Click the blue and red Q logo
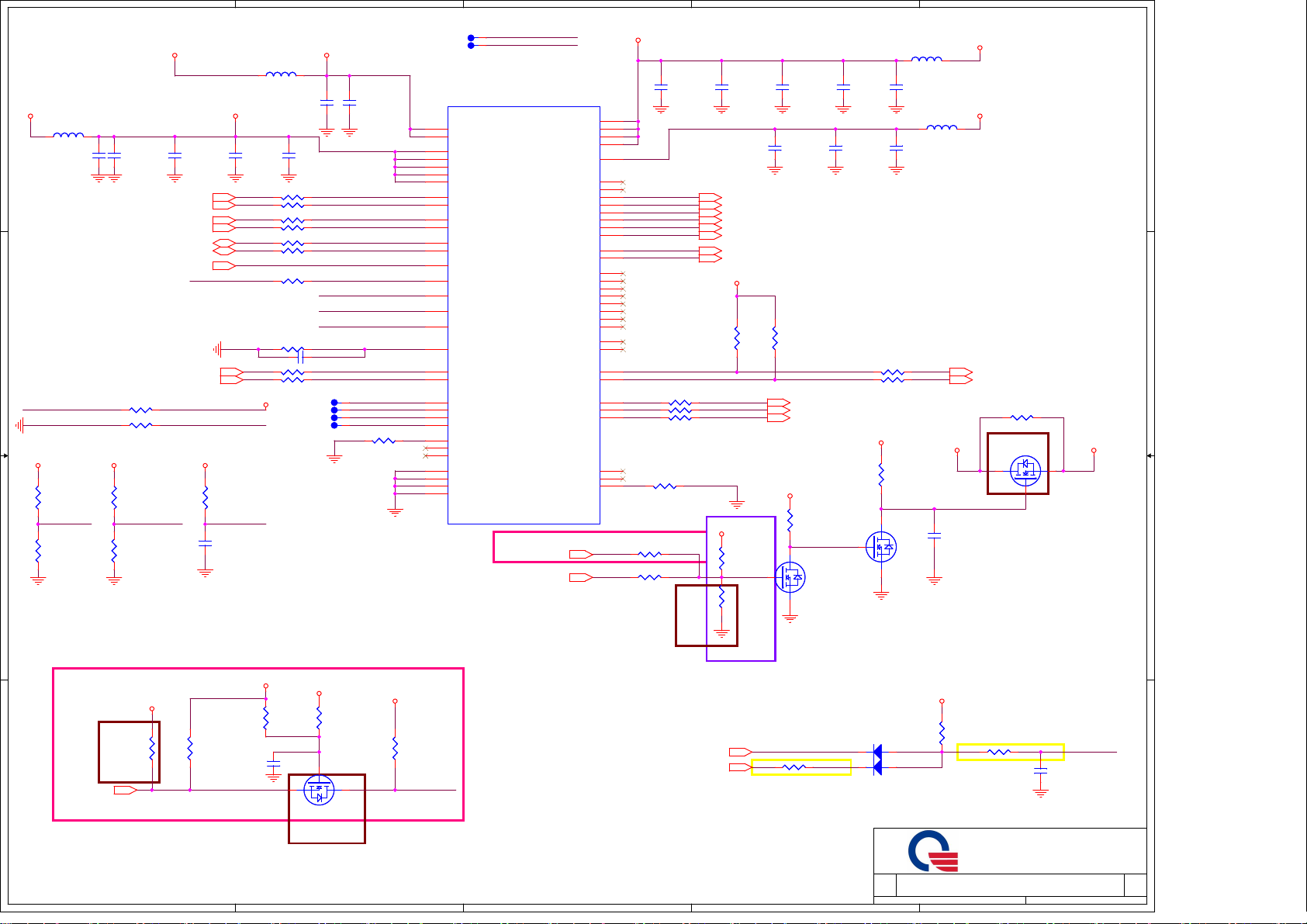The height and width of the screenshot is (924, 1307). pos(933,851)
